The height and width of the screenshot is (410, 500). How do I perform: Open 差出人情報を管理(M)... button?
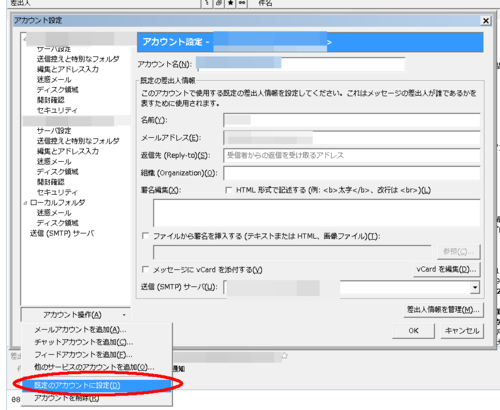tap(443, 310)
